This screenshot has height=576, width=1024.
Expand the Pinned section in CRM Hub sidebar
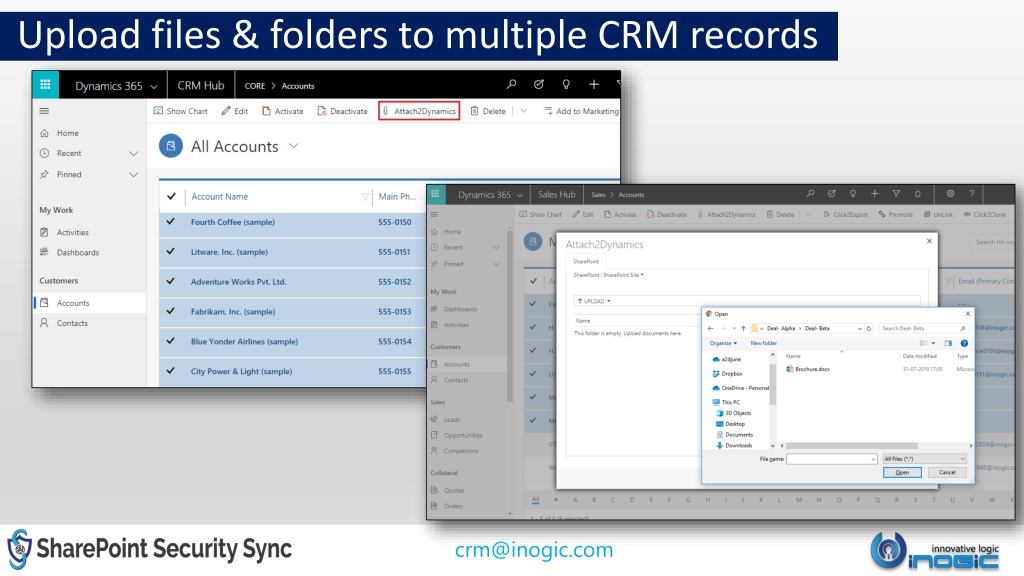(133, 174)
